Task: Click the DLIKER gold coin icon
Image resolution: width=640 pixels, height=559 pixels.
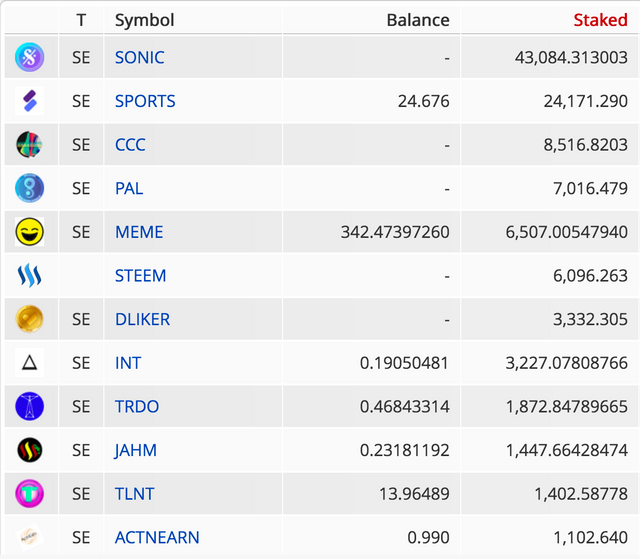Action: point(29,319)
